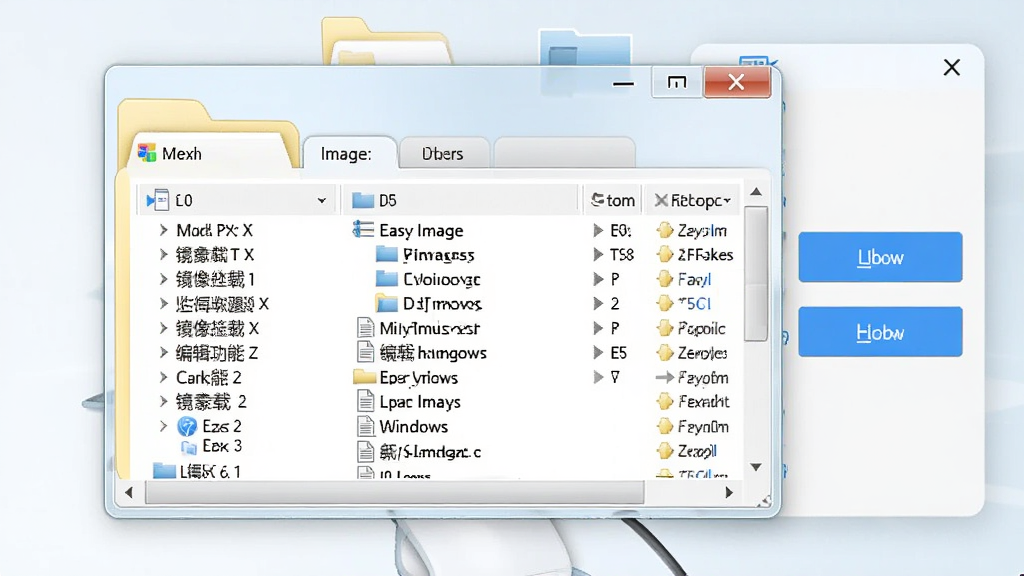This screenshot has height=576, width=1024.
Task: Select the Popoilc entry text
Action: point(701,328)
